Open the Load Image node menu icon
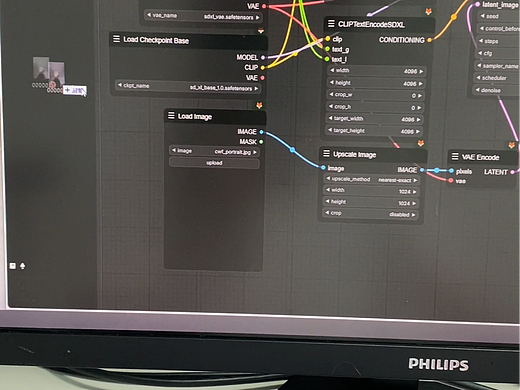This screenshot has height=390, width=520. [x=171, y=115]
